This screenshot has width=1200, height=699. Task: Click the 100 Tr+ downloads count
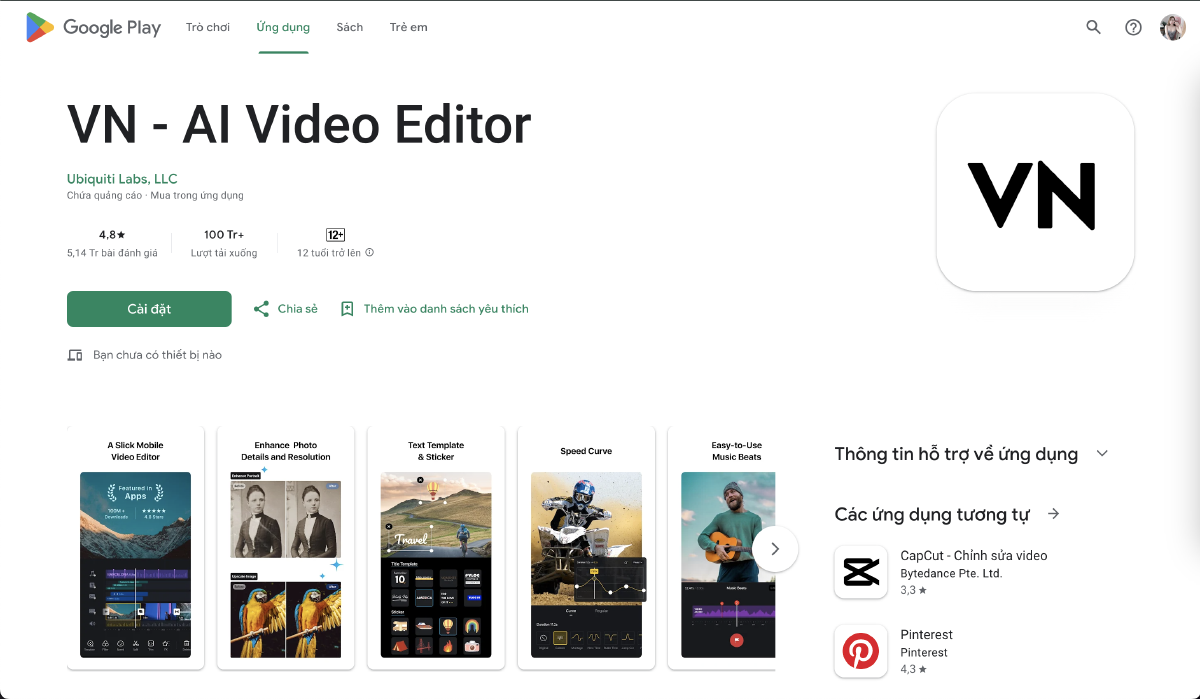coord(224,235)
